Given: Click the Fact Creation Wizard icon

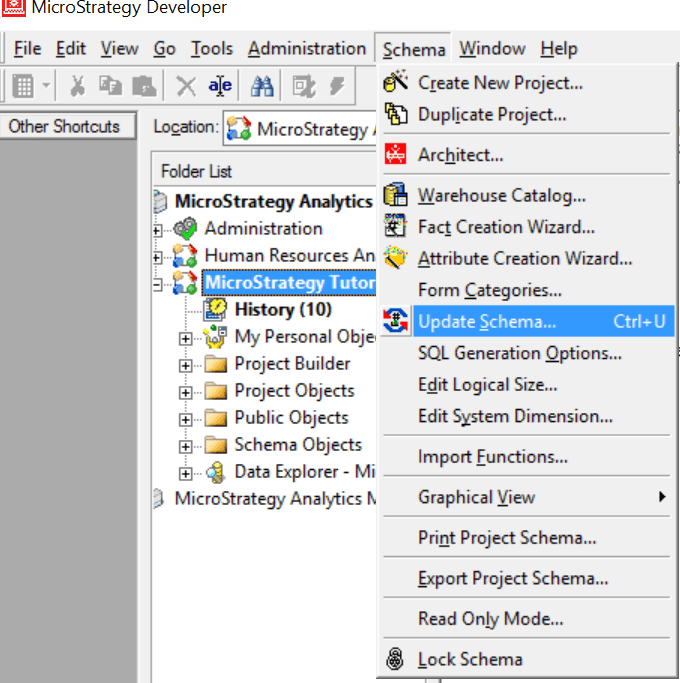Looking at the screenshot, I should click(396, 227).
